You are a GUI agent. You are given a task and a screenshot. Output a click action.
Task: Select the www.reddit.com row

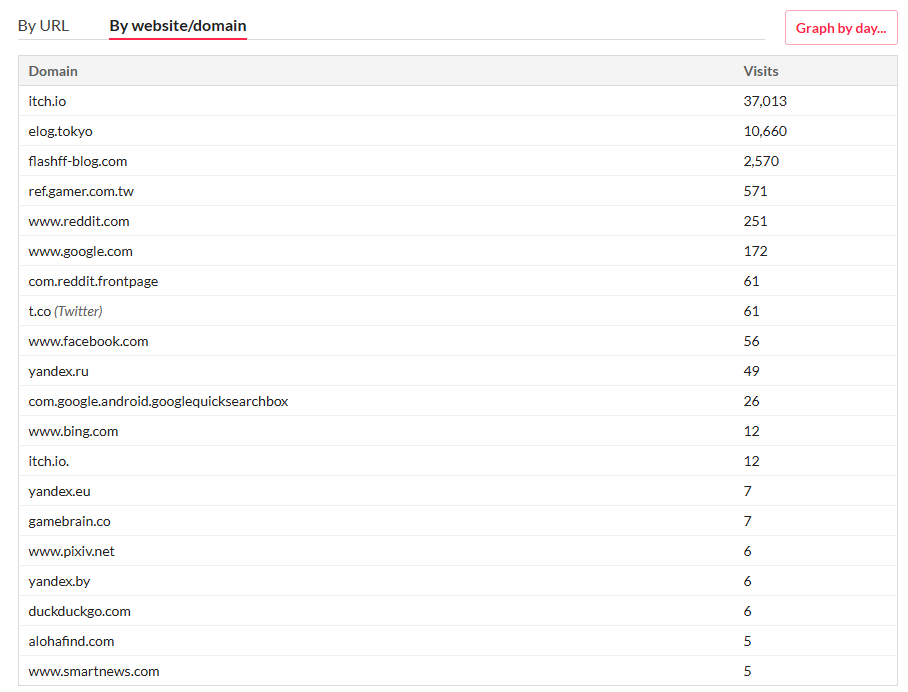coord(79,221)
